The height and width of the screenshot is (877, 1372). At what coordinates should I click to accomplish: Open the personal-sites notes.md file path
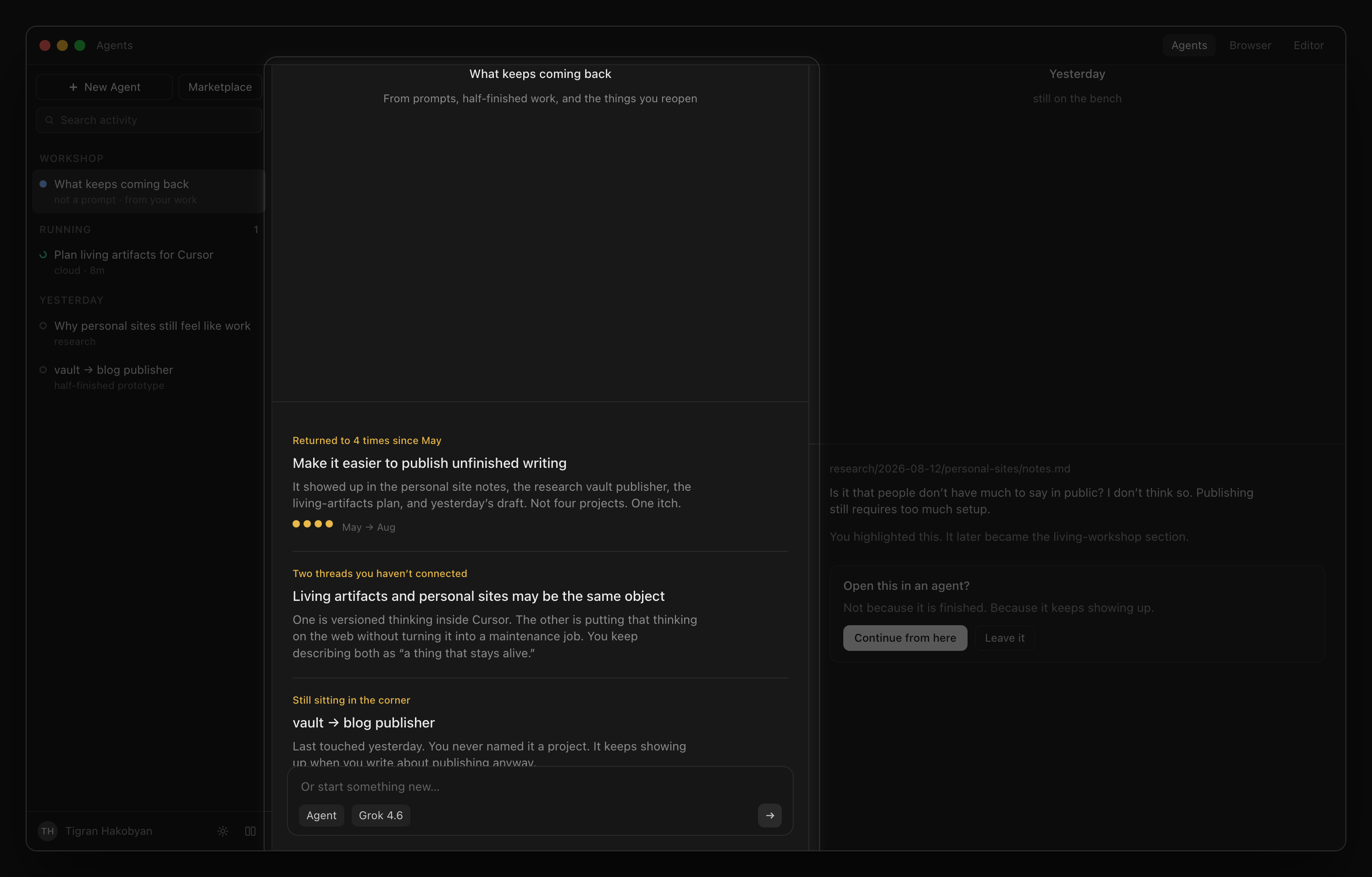point(950,468)
